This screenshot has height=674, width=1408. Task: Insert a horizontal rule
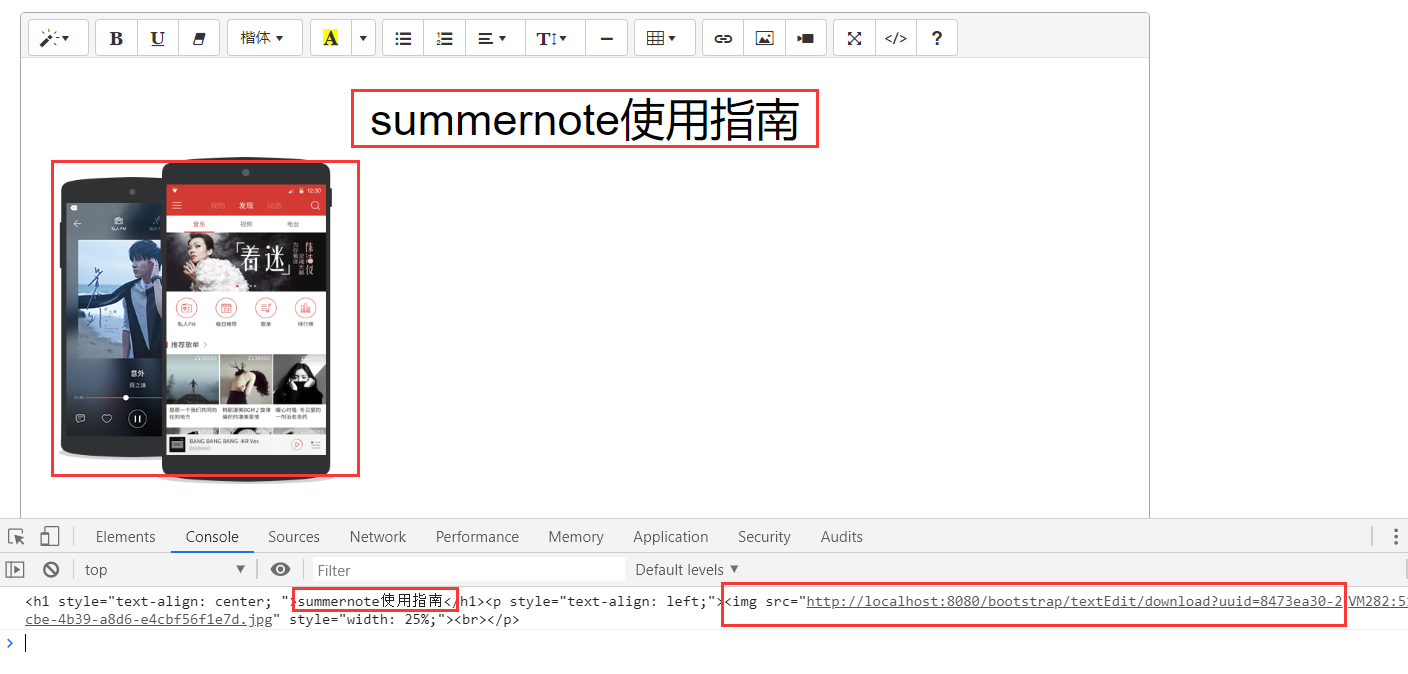click(607, 37)
